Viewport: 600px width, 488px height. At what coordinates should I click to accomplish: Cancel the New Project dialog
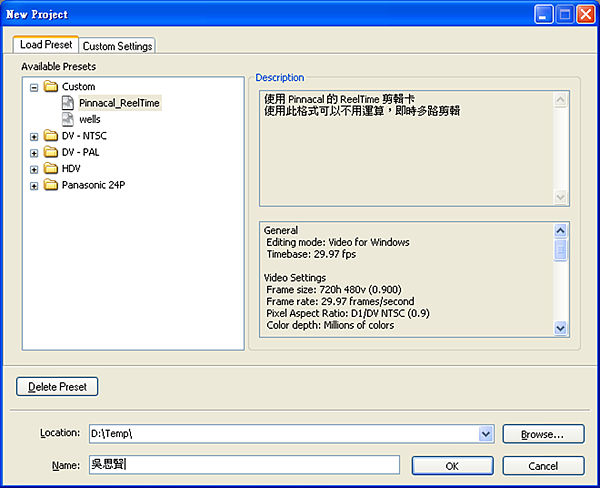click(543, 466)
